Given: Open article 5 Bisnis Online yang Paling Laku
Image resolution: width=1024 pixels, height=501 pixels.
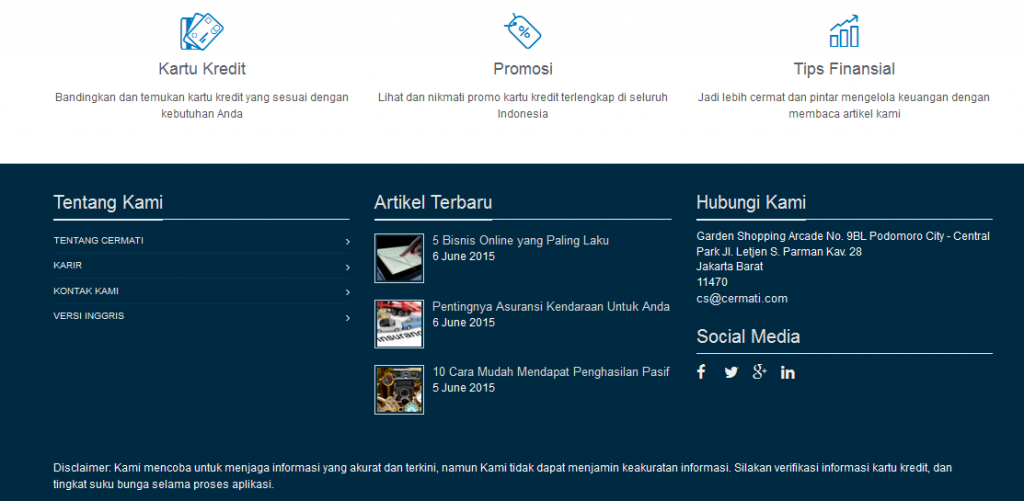Looking at the screenshot, I should tap(520, 240).
